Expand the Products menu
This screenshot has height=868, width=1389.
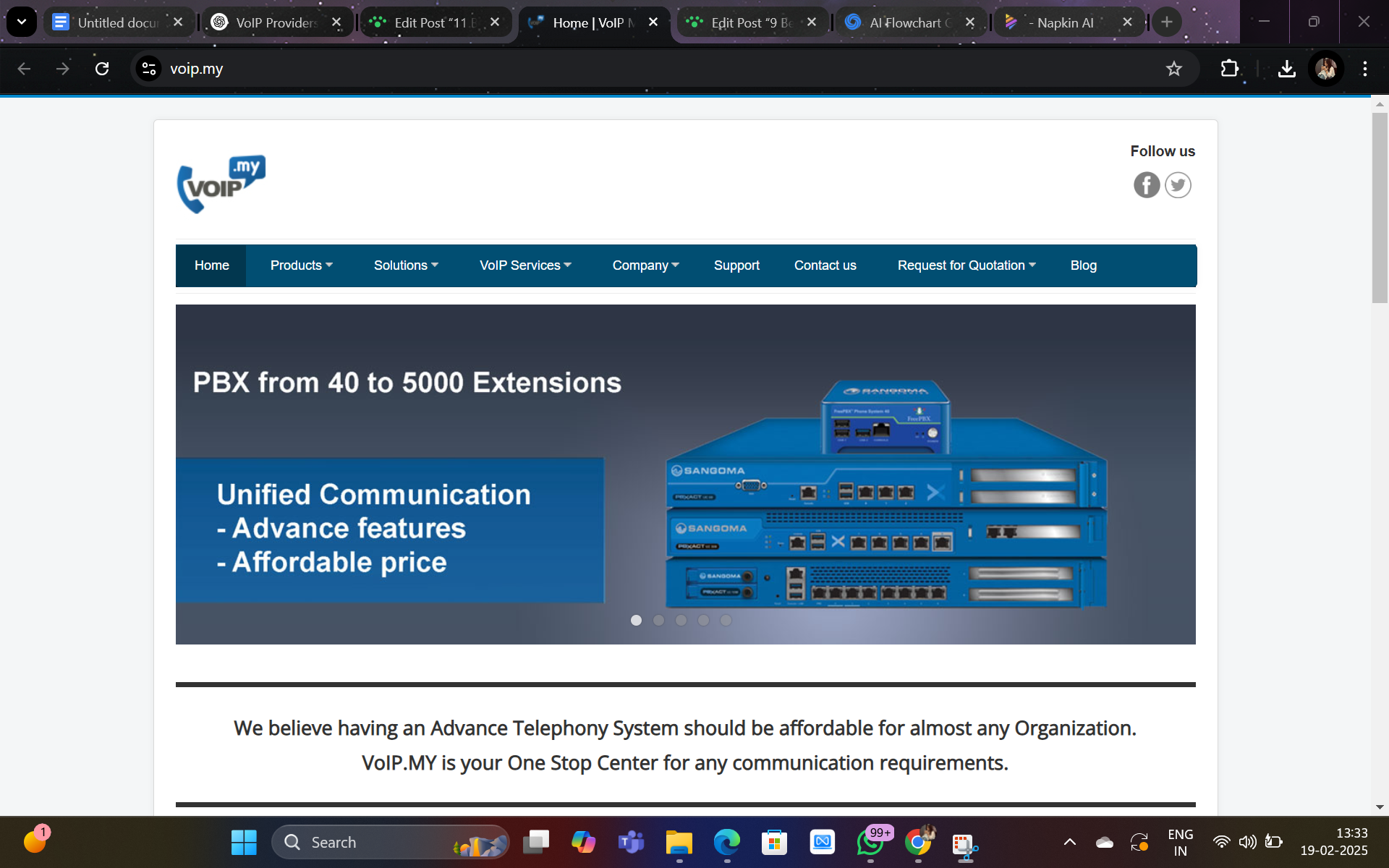click(301, 265)
